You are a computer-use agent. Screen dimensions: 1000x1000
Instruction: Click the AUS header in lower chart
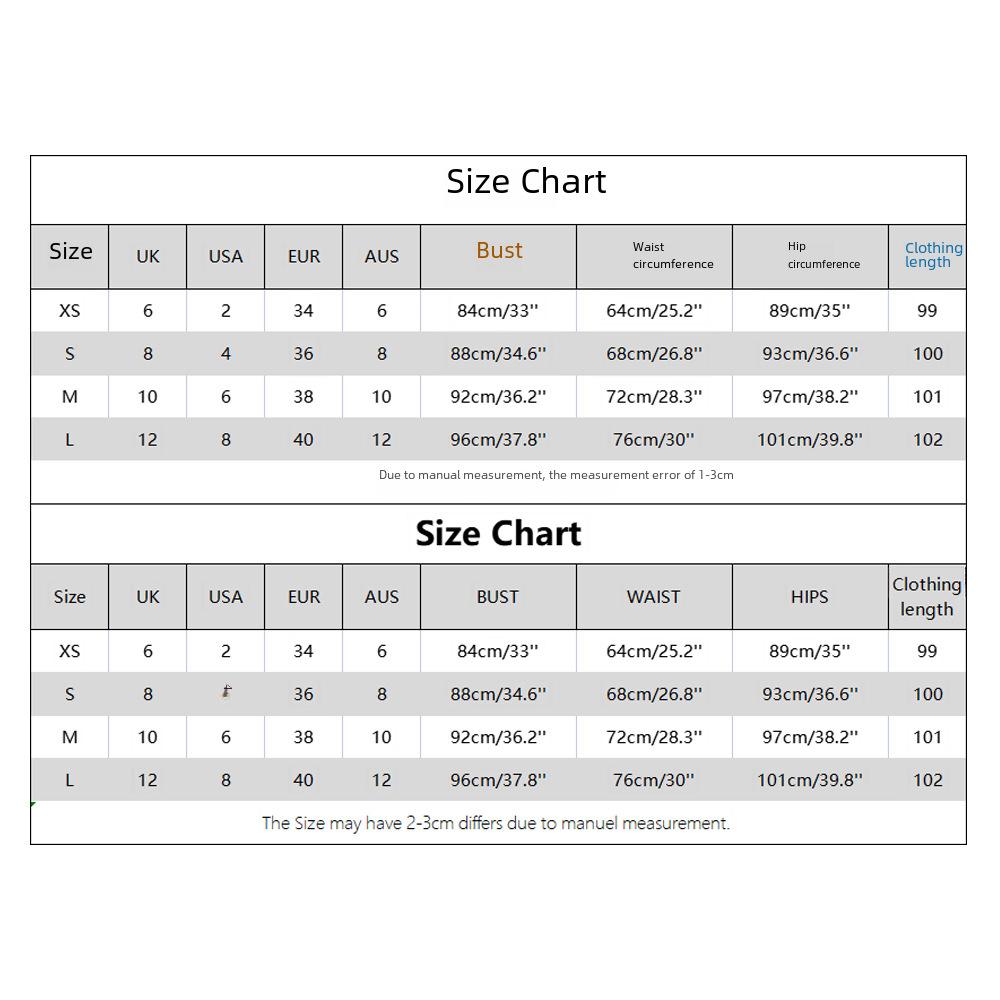[382, 597]
